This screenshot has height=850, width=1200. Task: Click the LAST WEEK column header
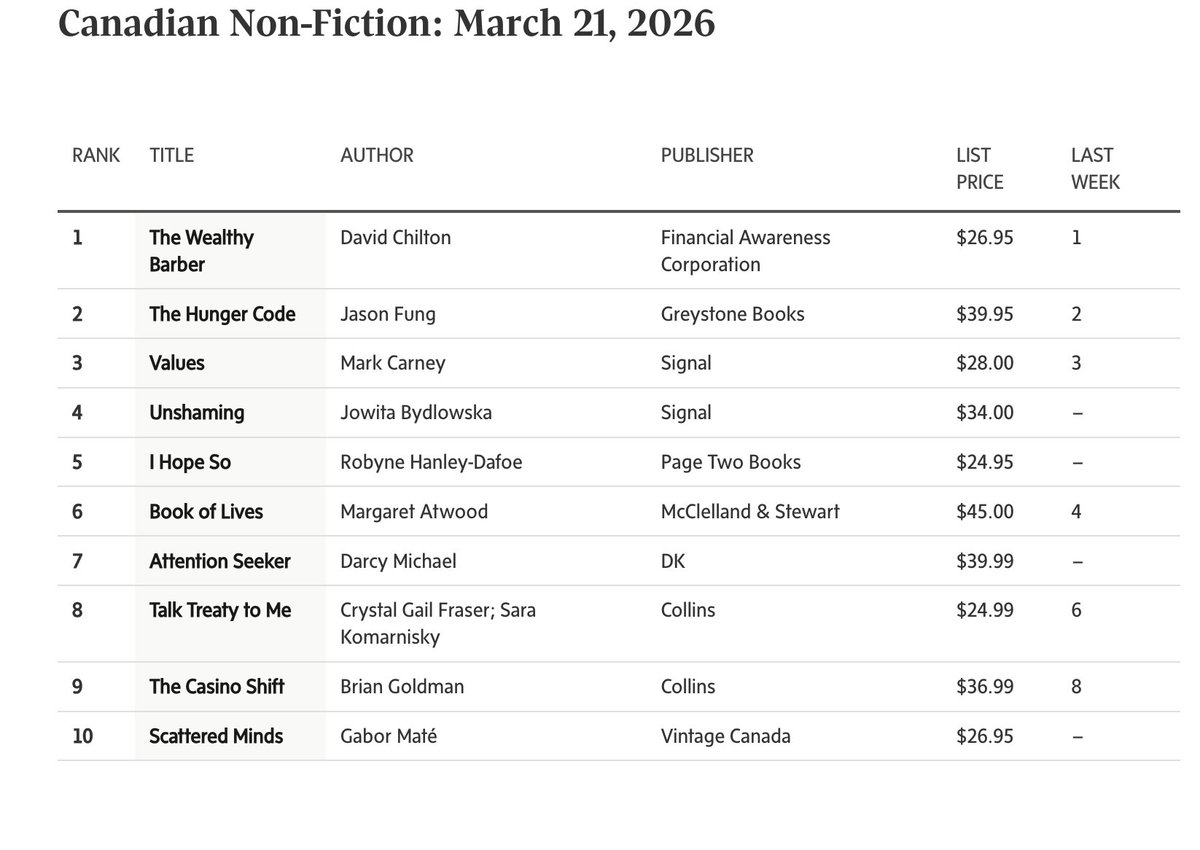[1095, 168]
